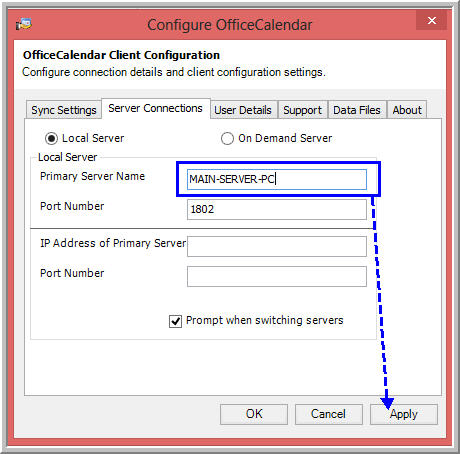This screenshot has width=460, height=454.
Task: Switch to the Sync Settings tab
Action: (x=64, y=110)
